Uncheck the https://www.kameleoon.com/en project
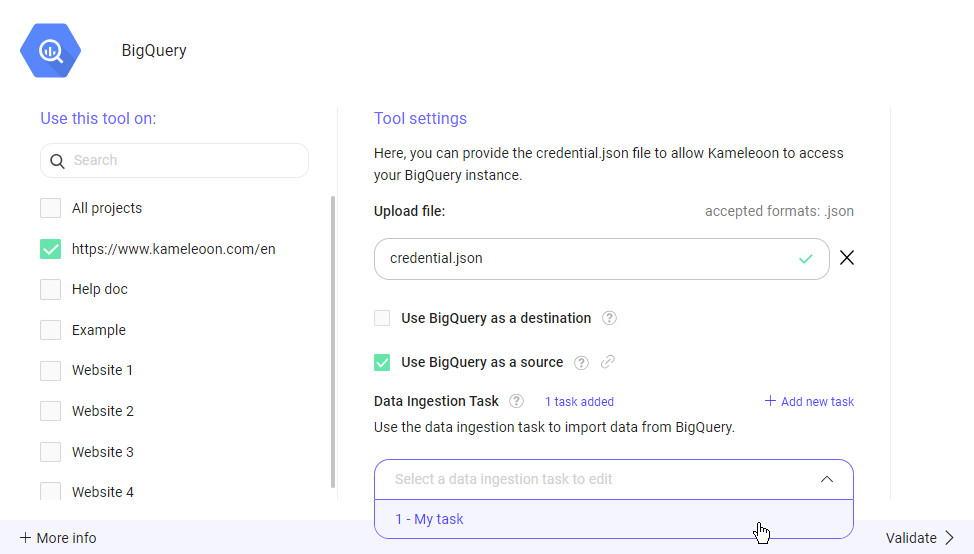974x554 pixels. coord(50,249)
